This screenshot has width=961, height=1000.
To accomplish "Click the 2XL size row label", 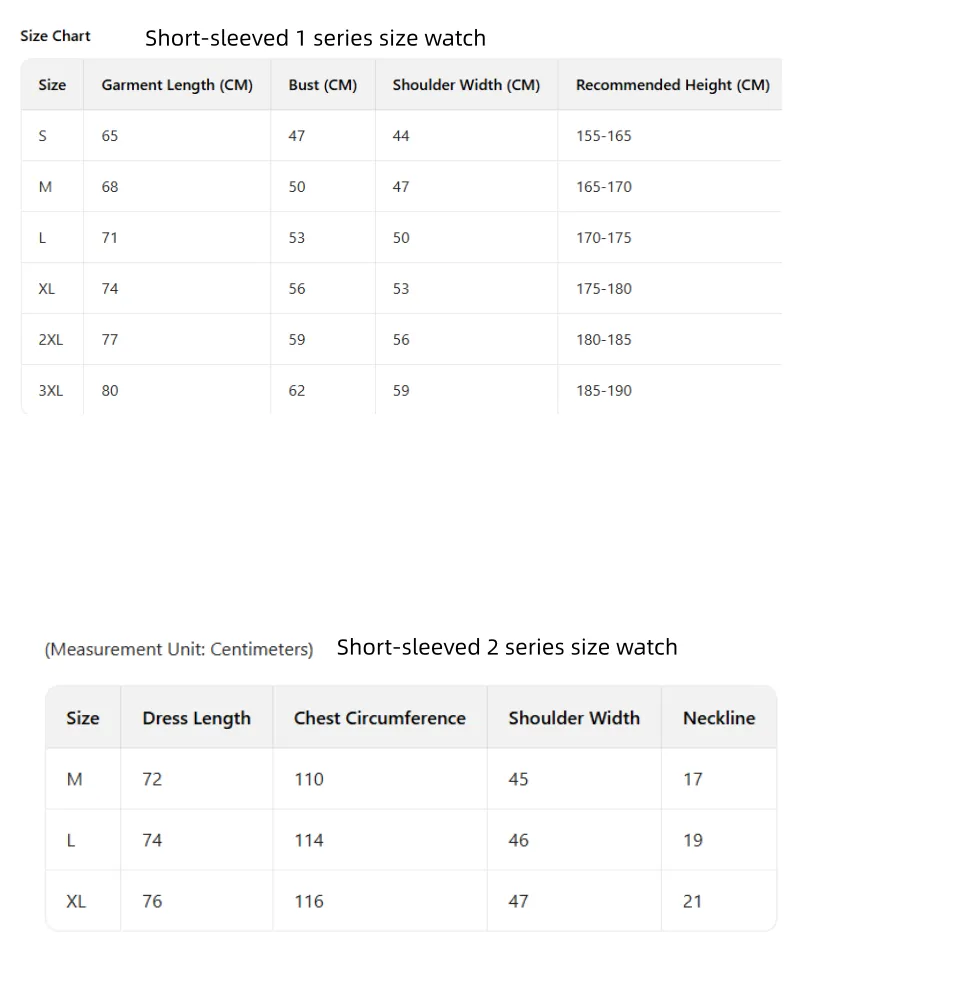I will point(51,340).
